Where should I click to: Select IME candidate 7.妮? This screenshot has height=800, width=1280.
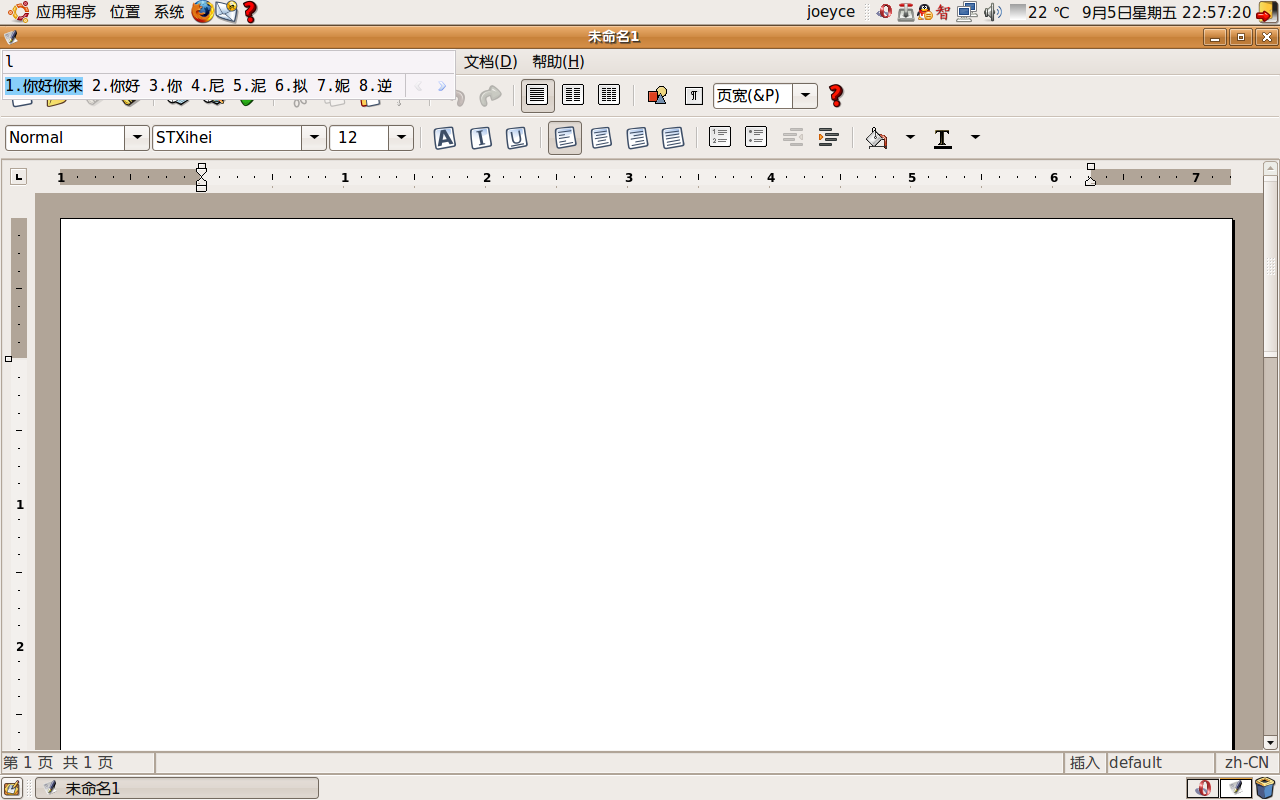[x=334, y=87]
